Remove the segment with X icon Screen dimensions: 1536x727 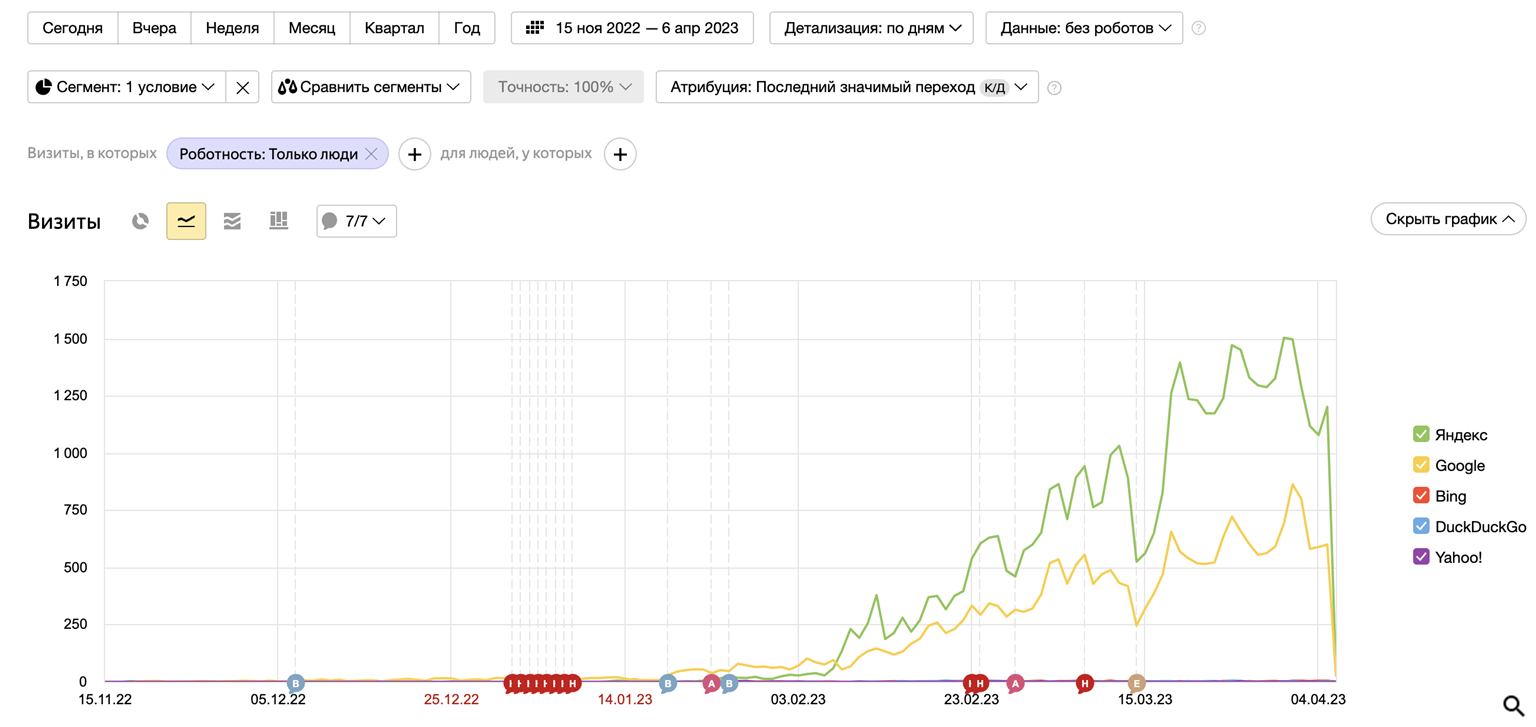click(x=242, y=87)
